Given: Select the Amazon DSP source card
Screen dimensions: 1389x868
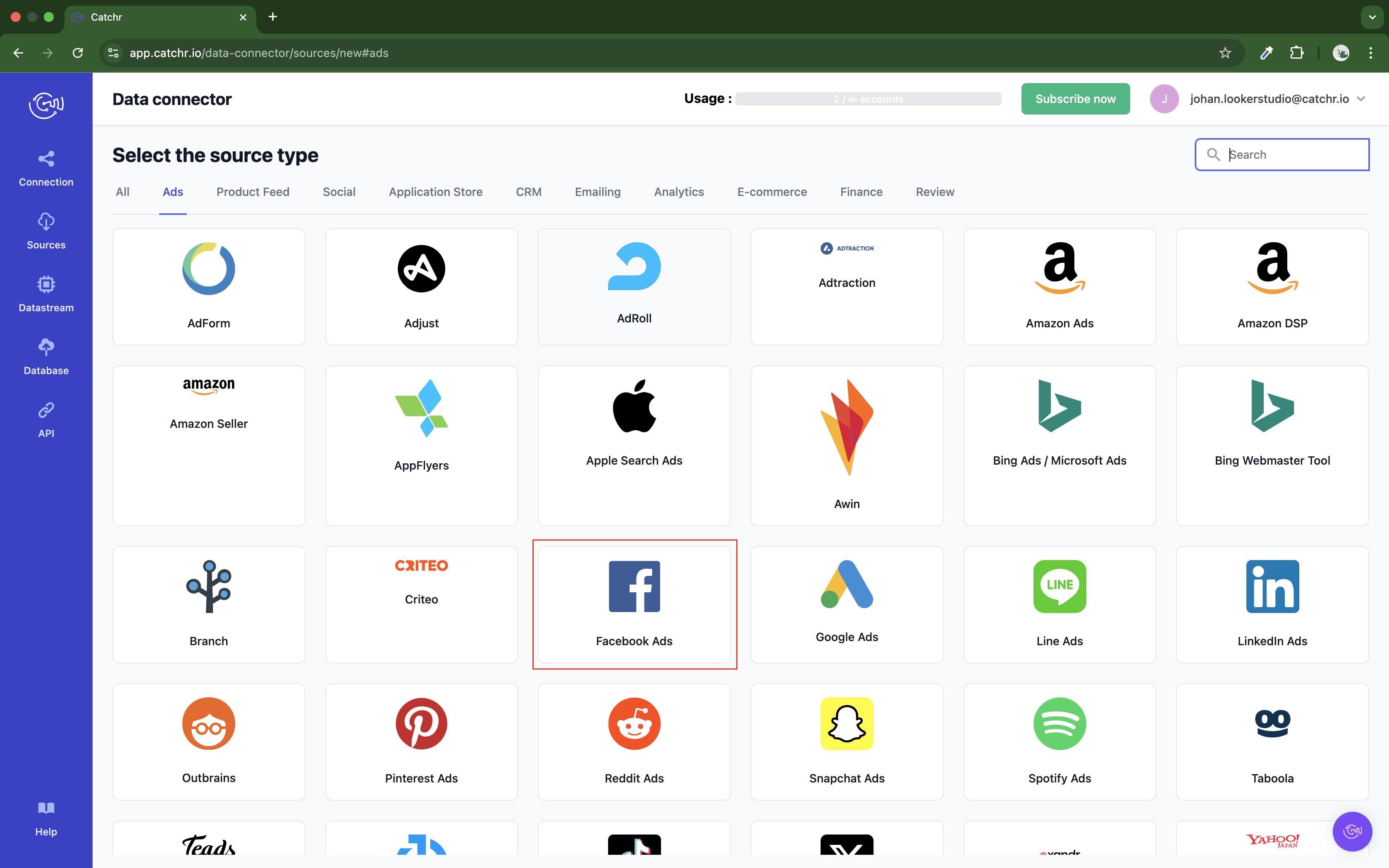Looking at the screenshot, I should pyautogui.click(x=1272, y=286).
